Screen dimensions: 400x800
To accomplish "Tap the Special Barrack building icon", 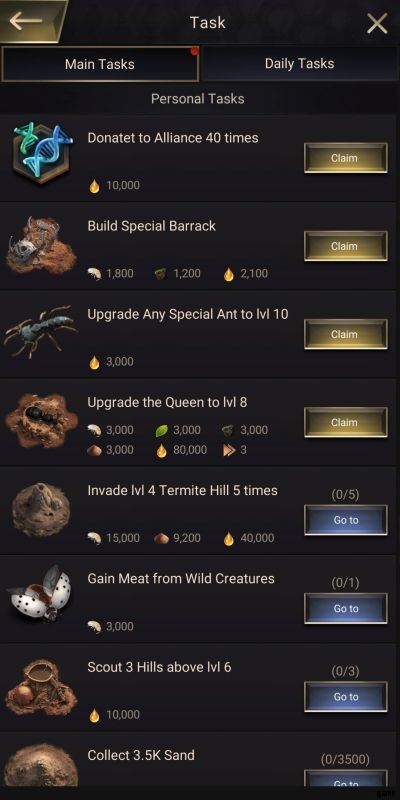I will click(41, 246).
